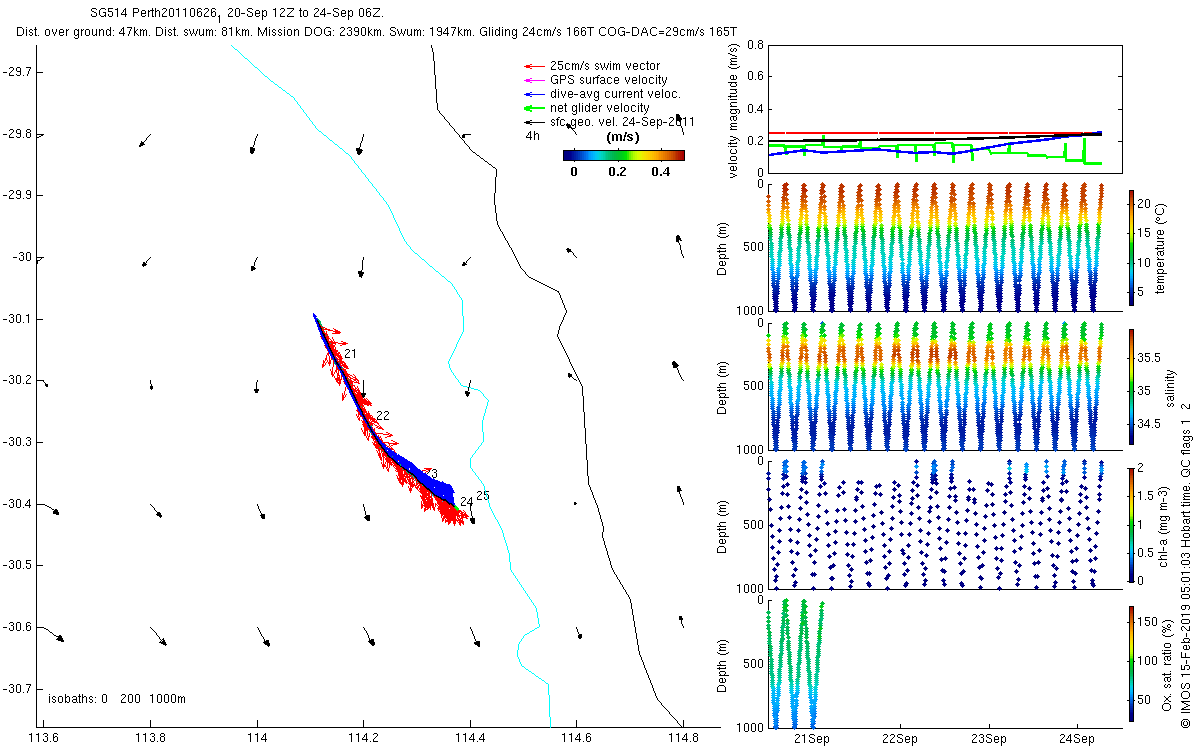This screenshot has height=750, width=1200.
Task: Click the salinity colorbar
Action: coord(1132,387)
